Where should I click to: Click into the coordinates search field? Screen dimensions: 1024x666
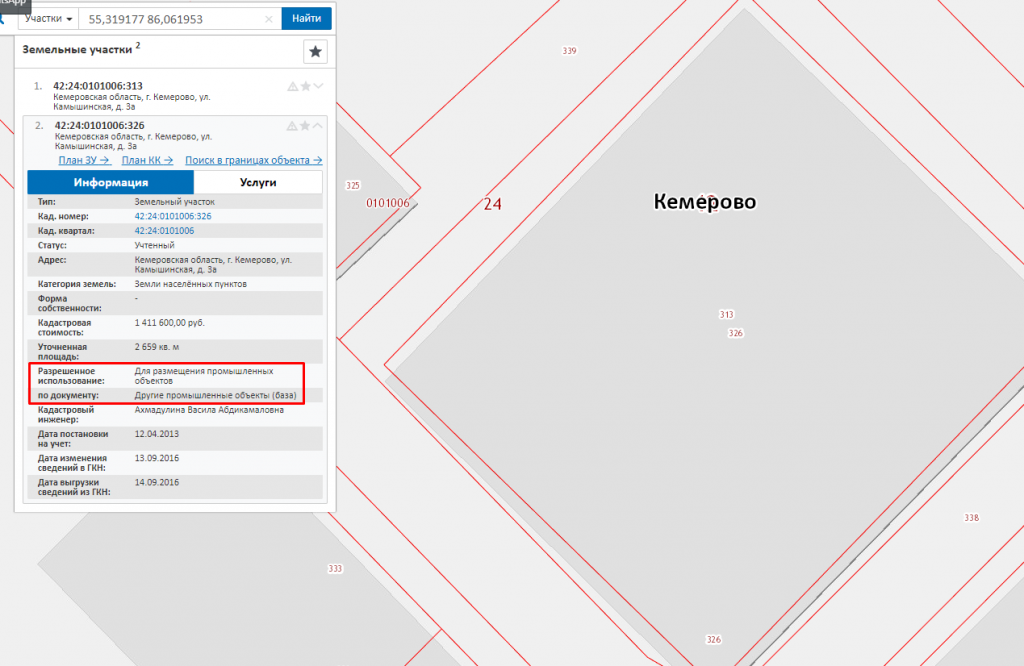175,19
